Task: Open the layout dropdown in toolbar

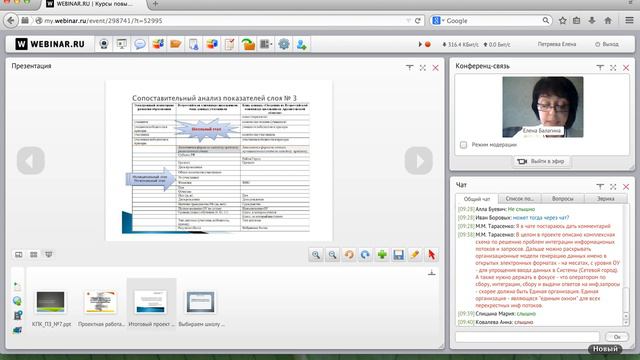Action: coord(266,44)
